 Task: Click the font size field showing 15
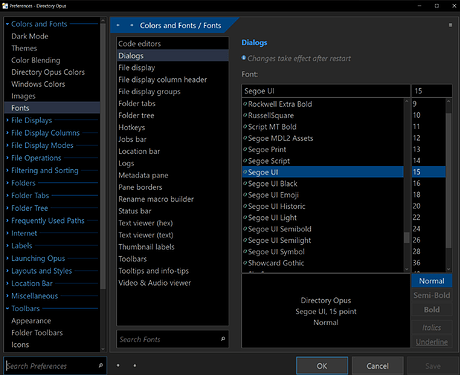tap(432, 91)
